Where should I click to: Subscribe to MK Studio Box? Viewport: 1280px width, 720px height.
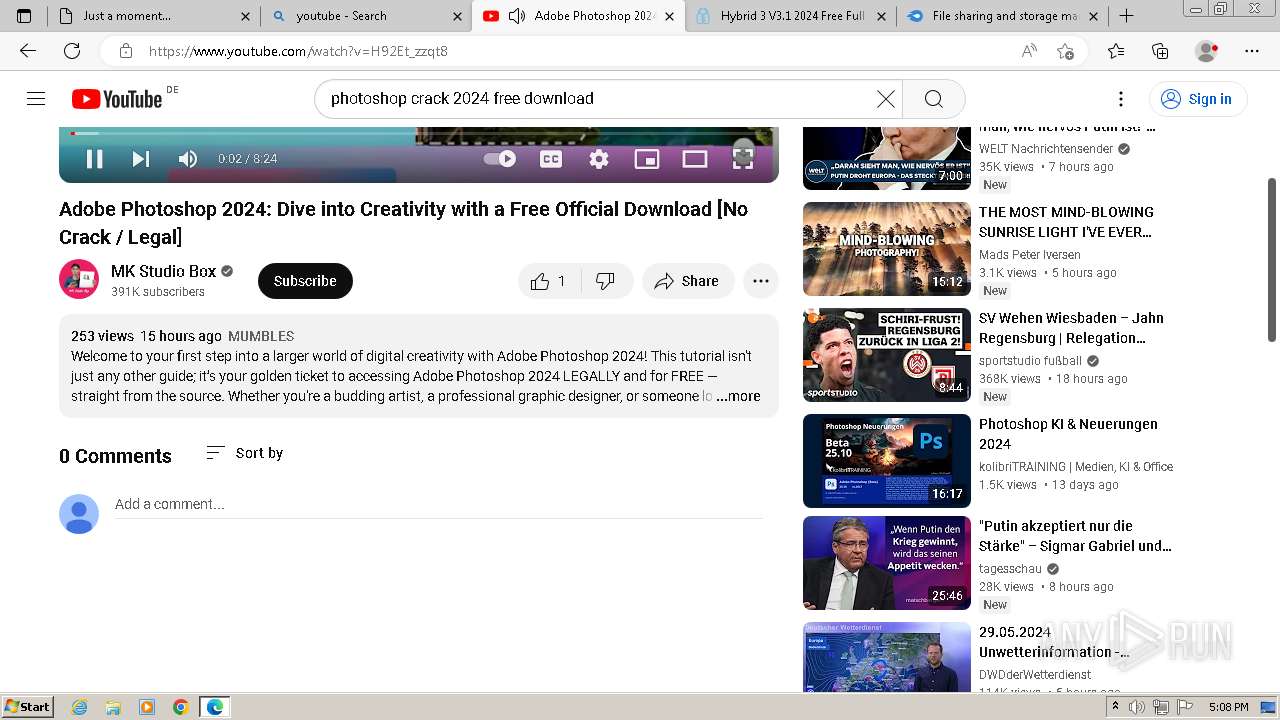click(305, 281)
